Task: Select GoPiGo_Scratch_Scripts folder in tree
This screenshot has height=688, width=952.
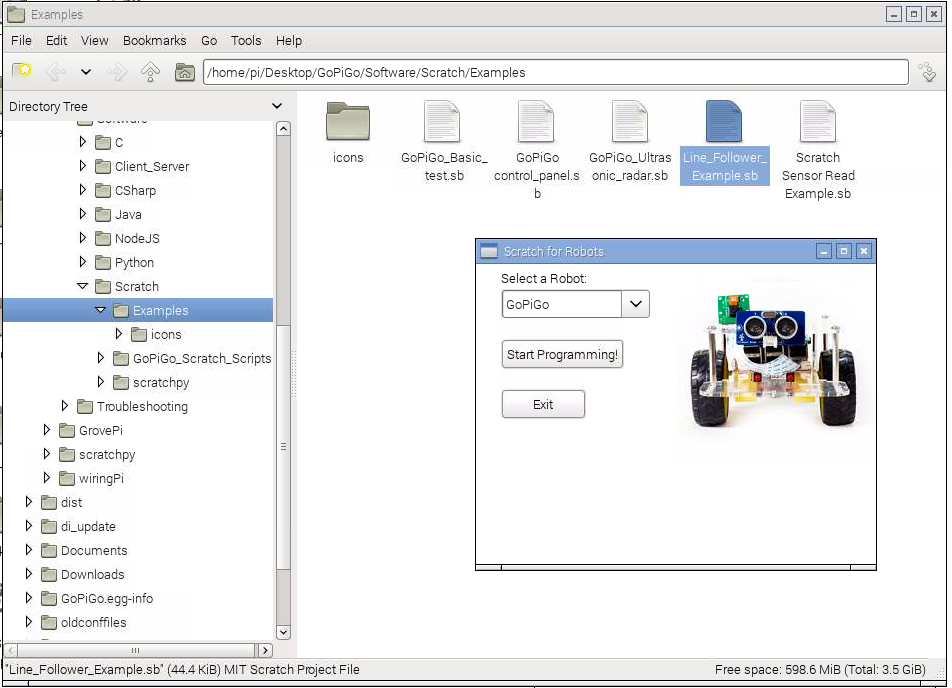Action: tap(202, 358)
